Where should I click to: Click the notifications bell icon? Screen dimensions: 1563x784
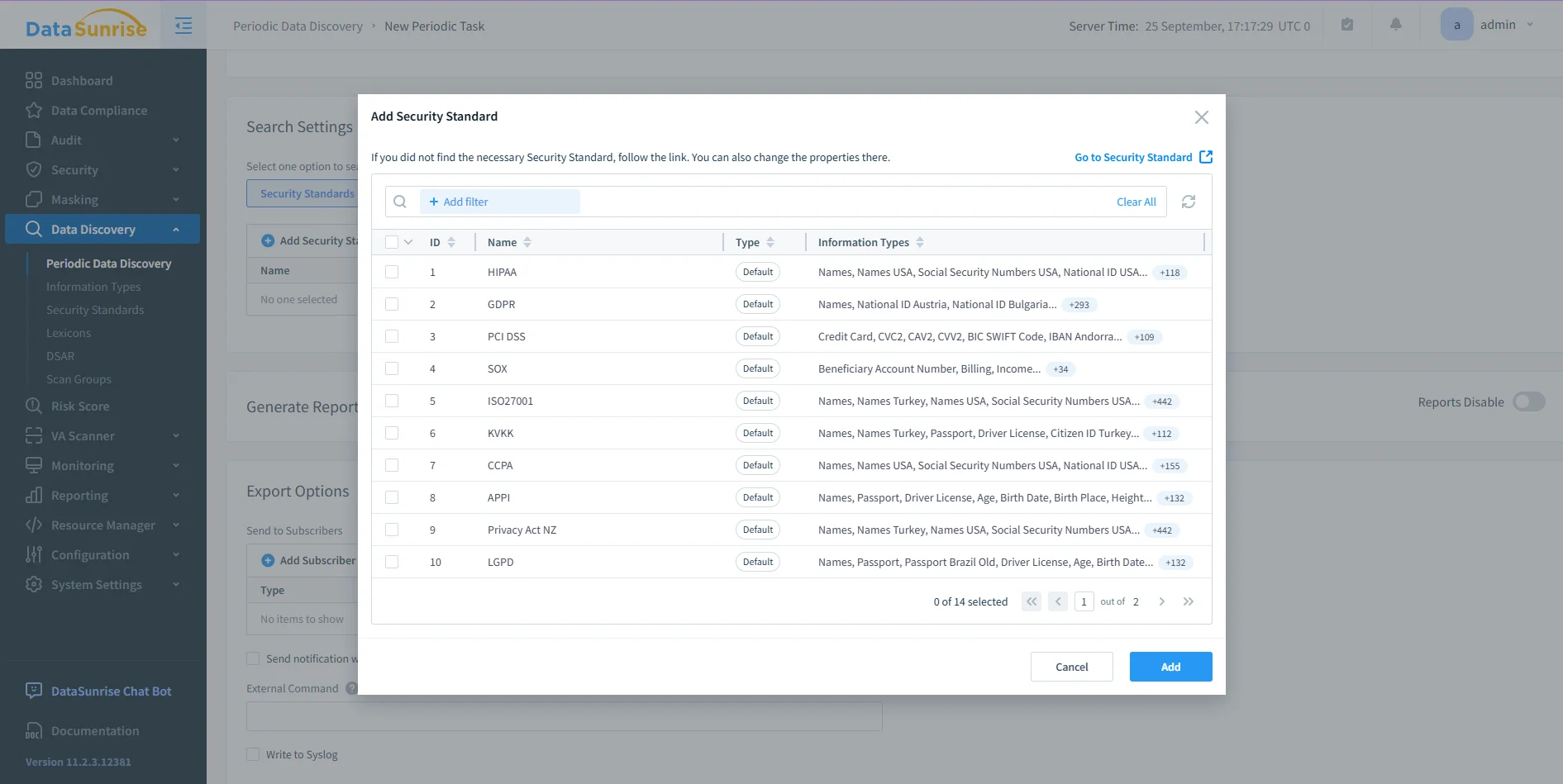click(1396, 24)
